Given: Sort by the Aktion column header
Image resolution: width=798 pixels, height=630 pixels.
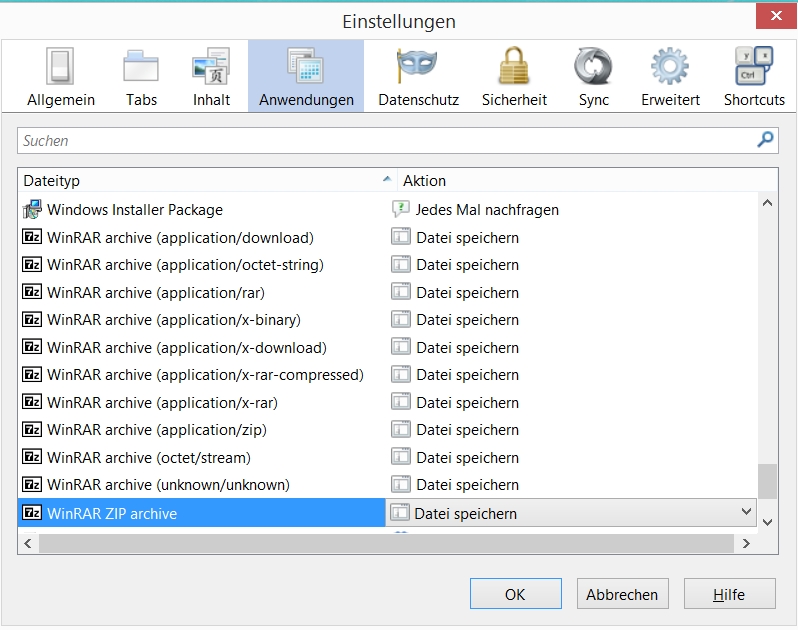Looking at the screenshot, I should [587, 181].
